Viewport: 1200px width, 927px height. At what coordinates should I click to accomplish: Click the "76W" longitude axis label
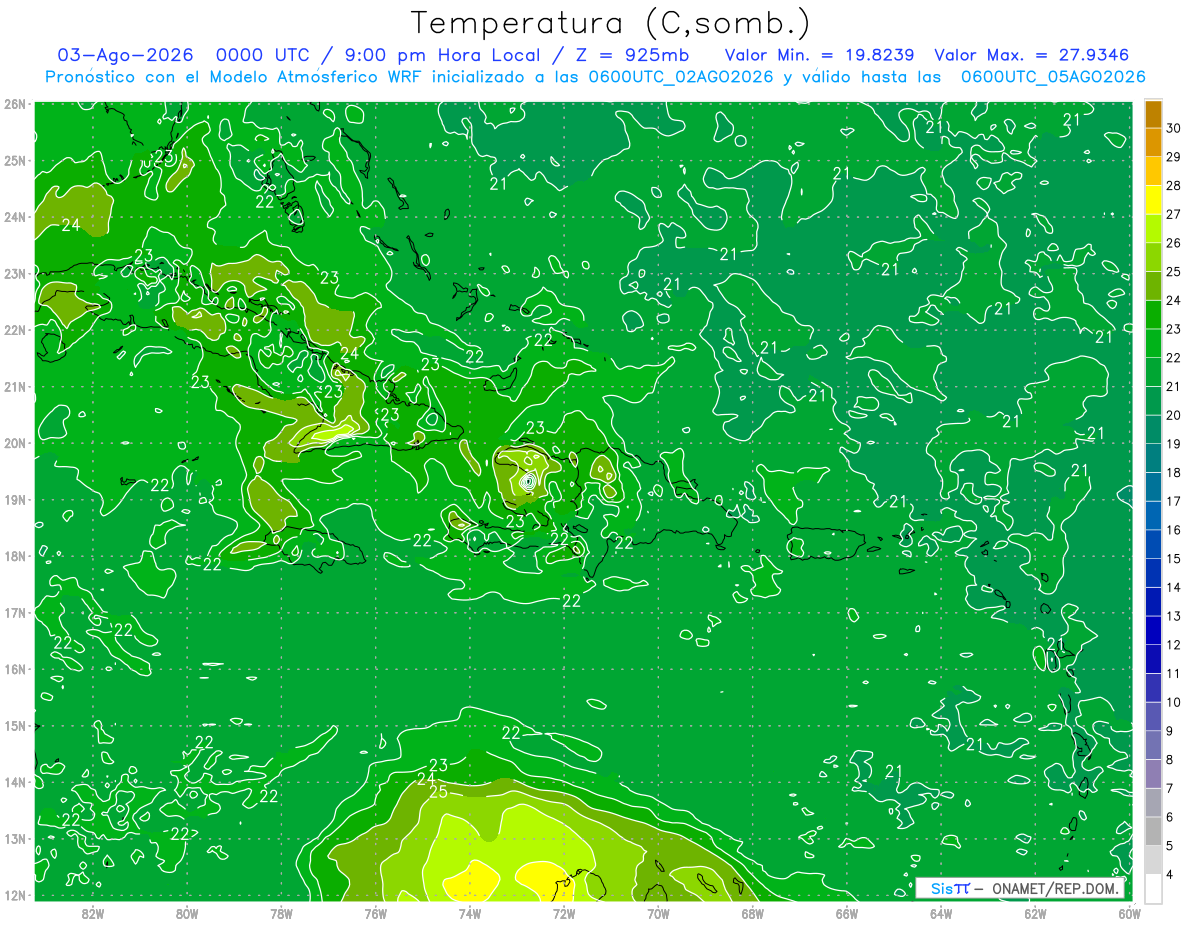(376, 912)
